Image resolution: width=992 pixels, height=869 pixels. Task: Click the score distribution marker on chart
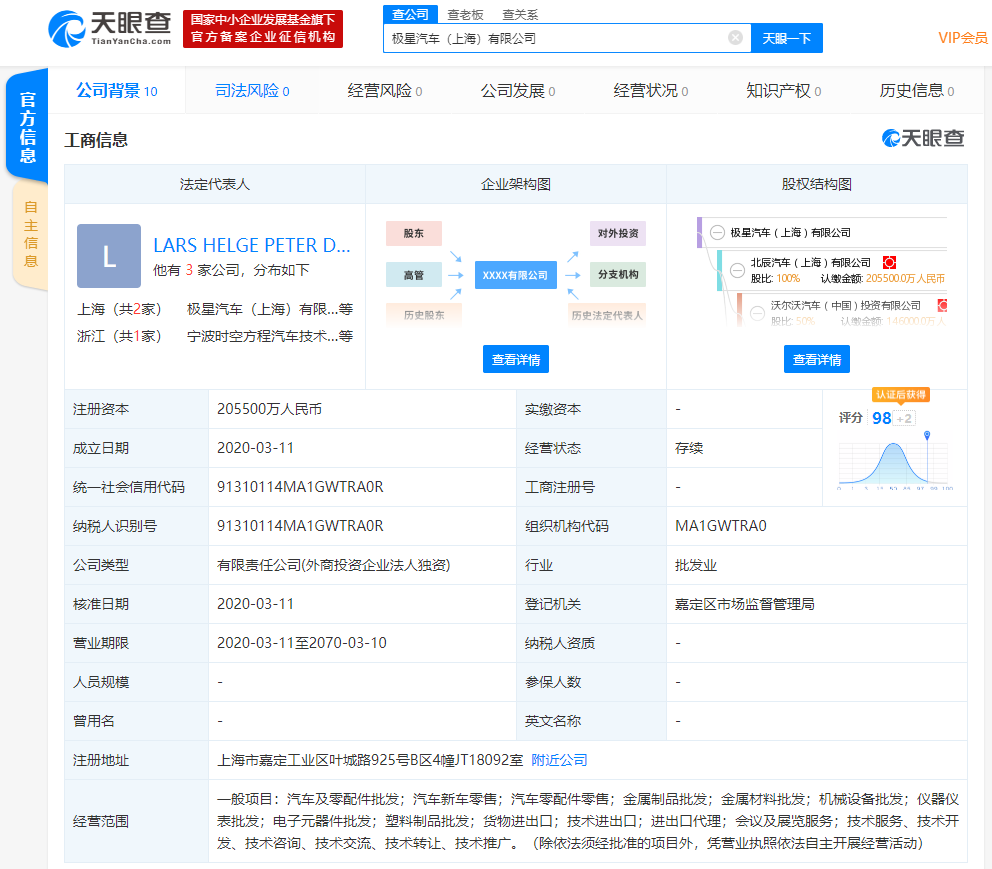tap(927, 436)
